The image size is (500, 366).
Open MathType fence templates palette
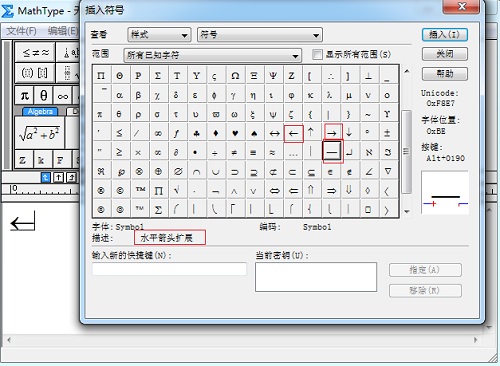(x=35, y=72)
